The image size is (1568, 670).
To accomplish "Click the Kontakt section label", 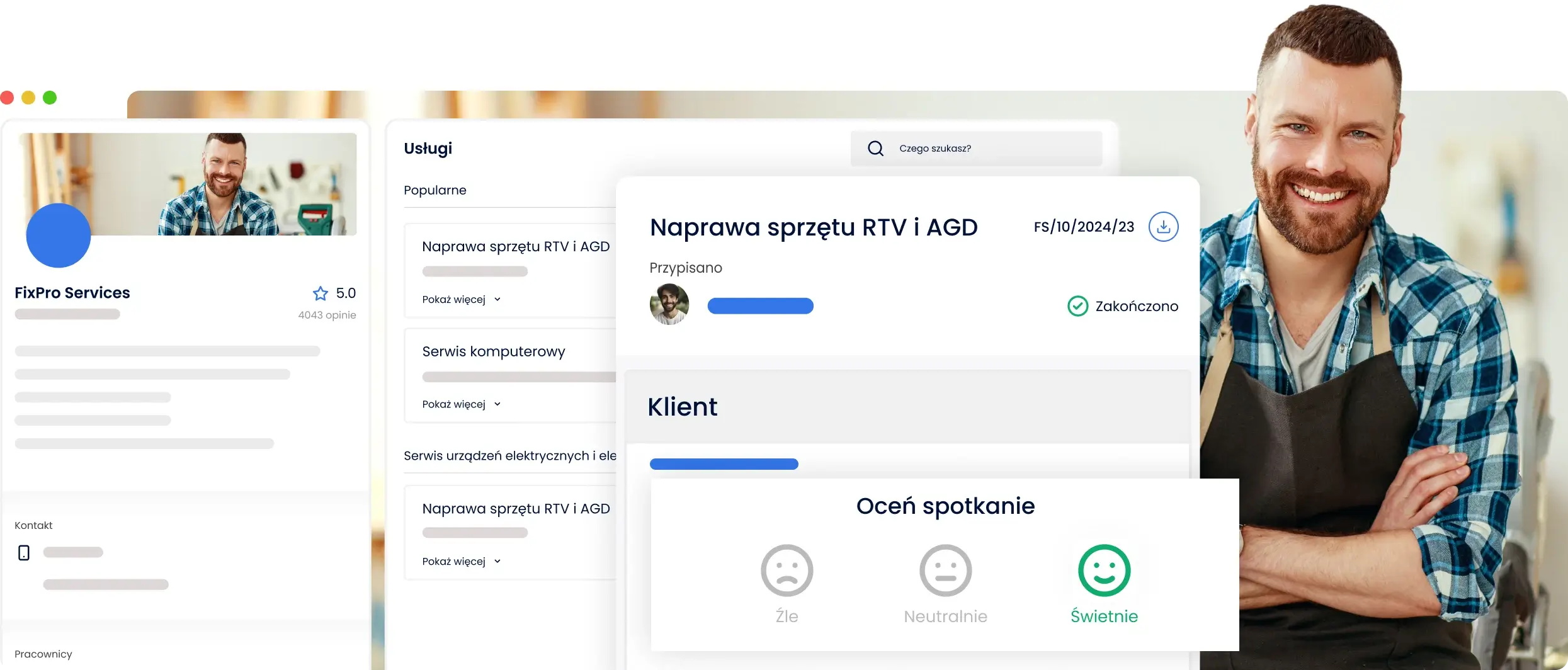I will tap(33, 525).
